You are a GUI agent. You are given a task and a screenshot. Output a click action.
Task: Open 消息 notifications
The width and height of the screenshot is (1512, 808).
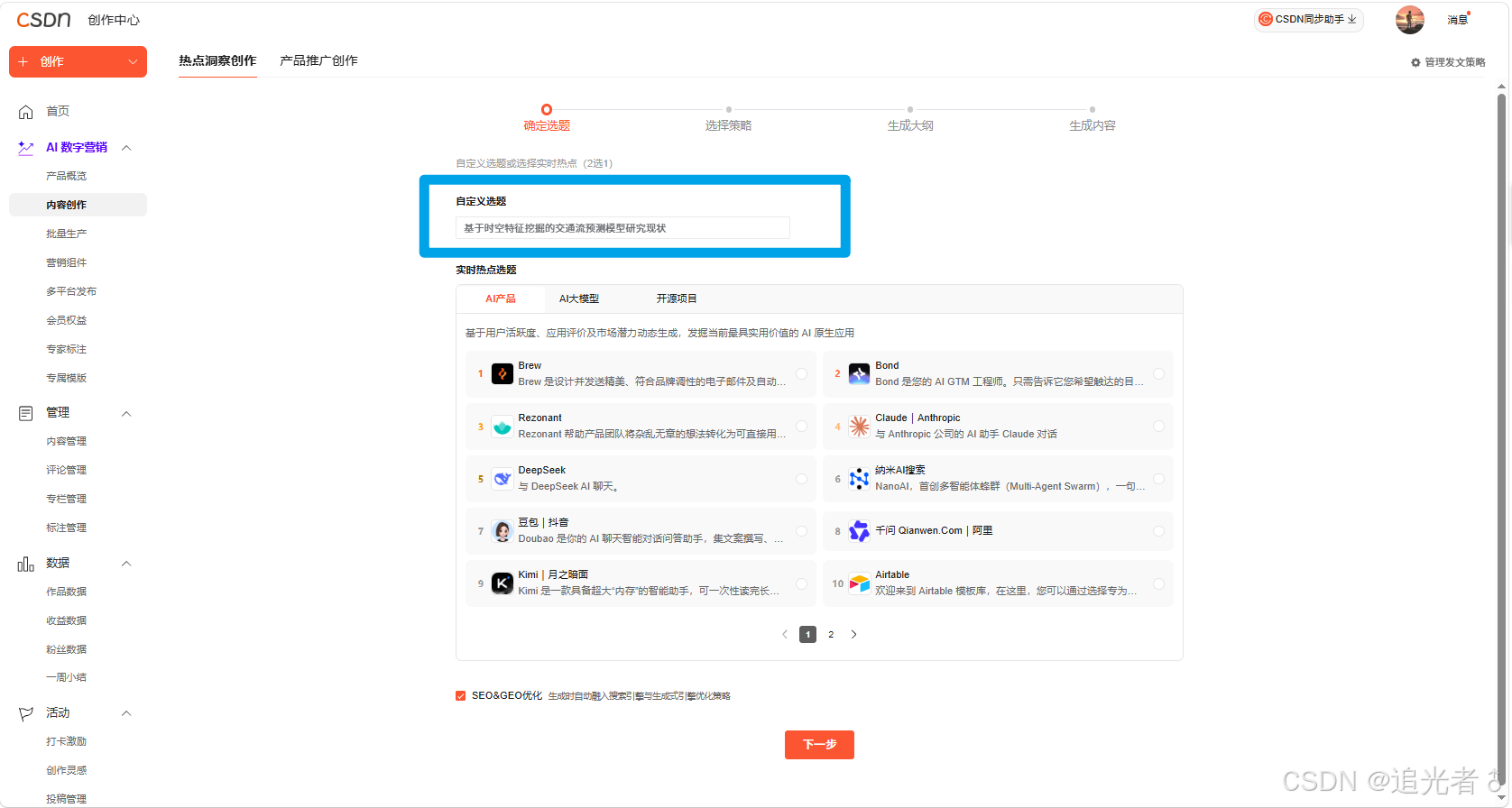click(x=1458, y=20)
